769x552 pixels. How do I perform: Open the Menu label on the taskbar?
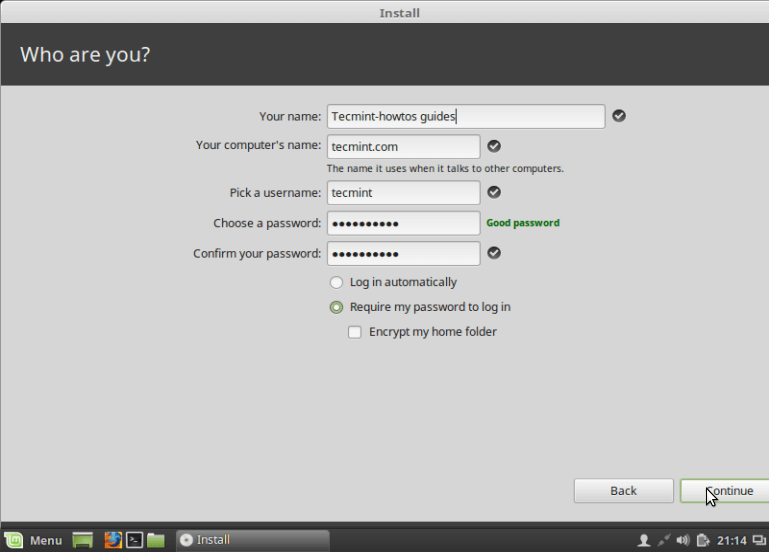pos(46,540)
